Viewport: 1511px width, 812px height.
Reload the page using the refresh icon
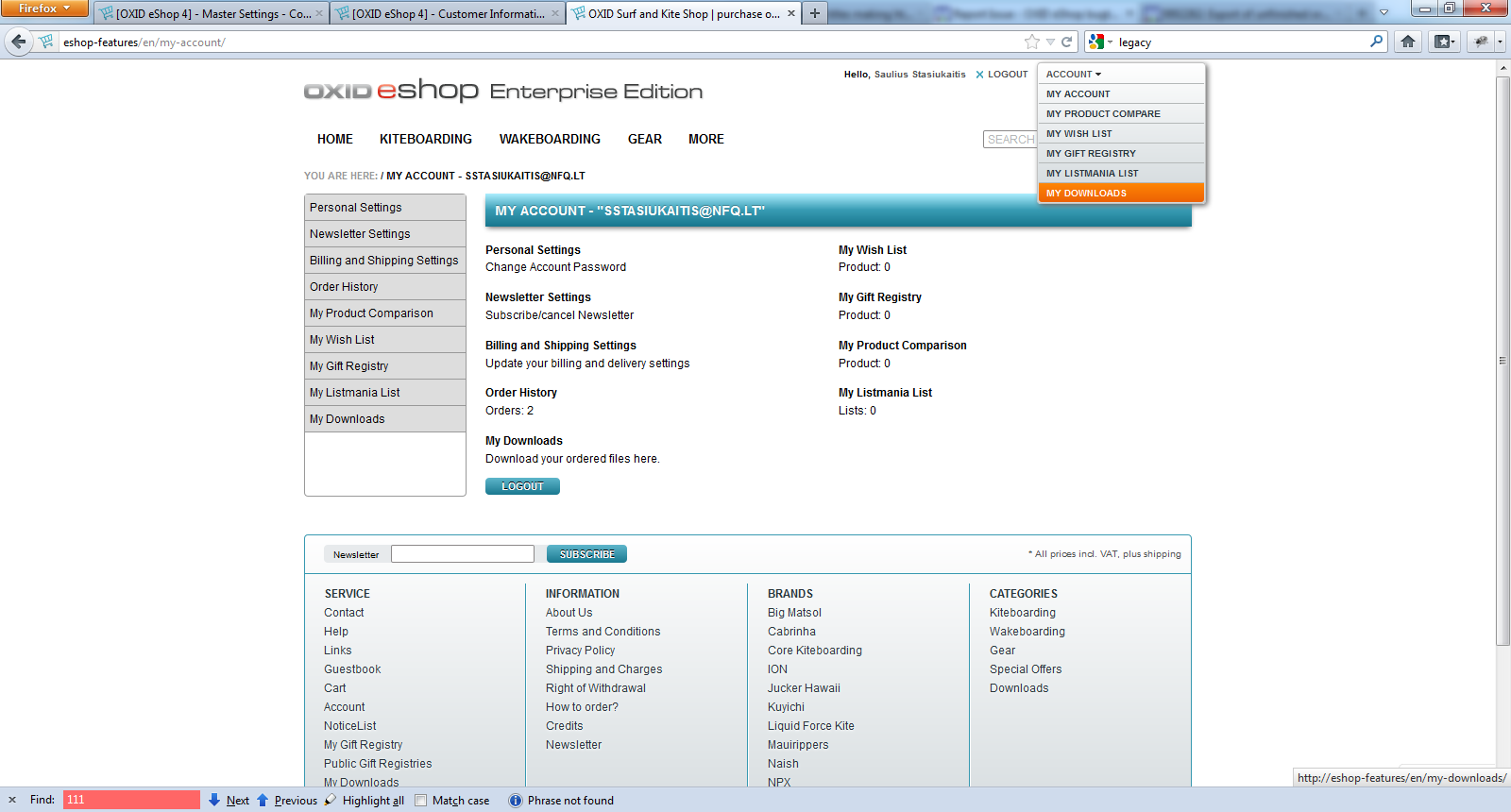coord(1067,42)
